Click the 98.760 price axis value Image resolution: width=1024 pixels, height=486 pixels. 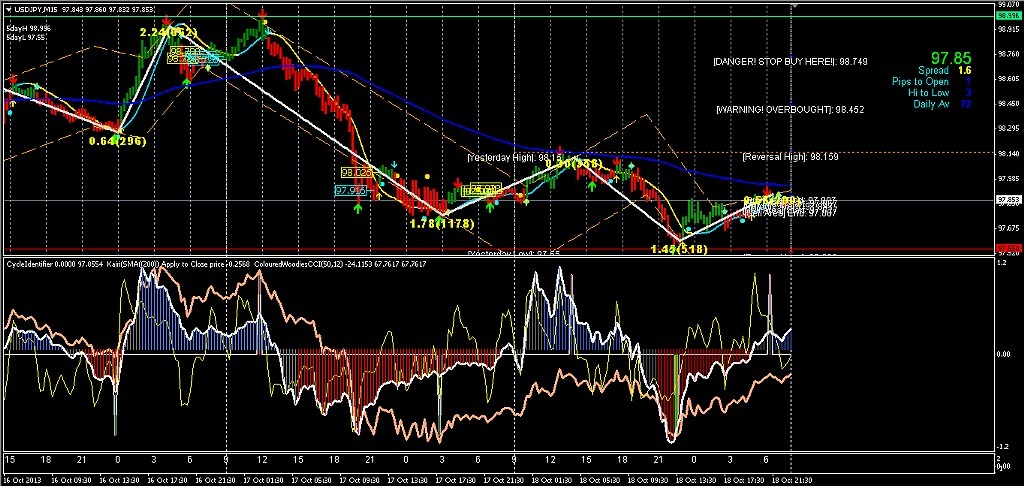1010,54
